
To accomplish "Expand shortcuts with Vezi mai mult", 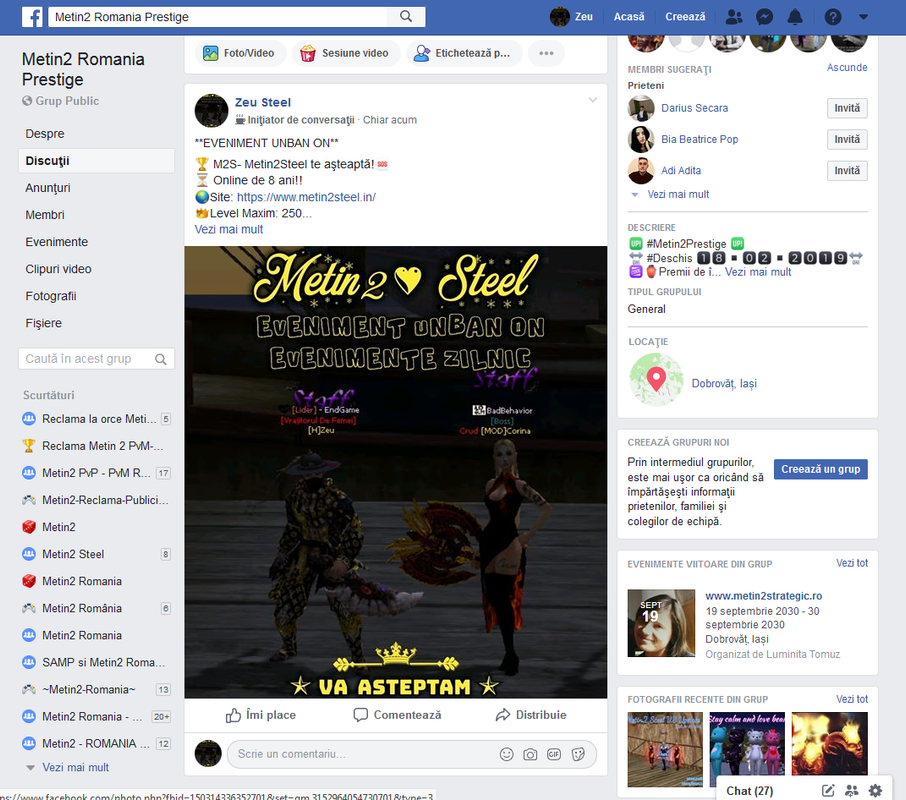I will coord(75,768).
